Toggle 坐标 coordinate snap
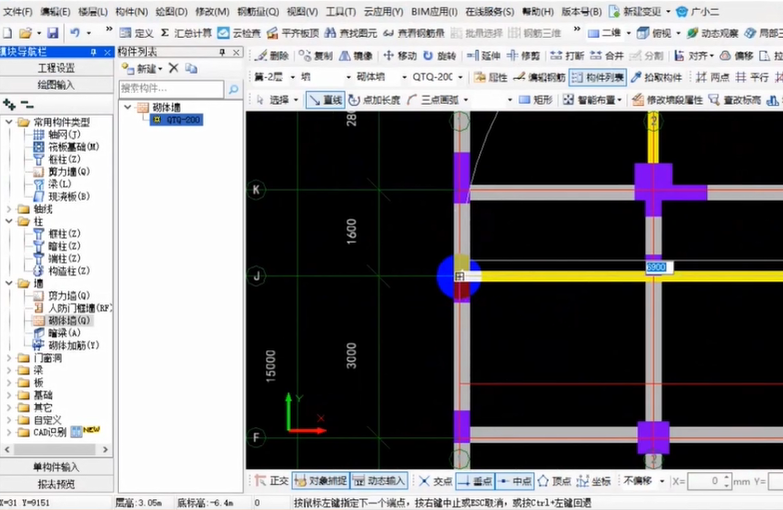 (594, 481)
